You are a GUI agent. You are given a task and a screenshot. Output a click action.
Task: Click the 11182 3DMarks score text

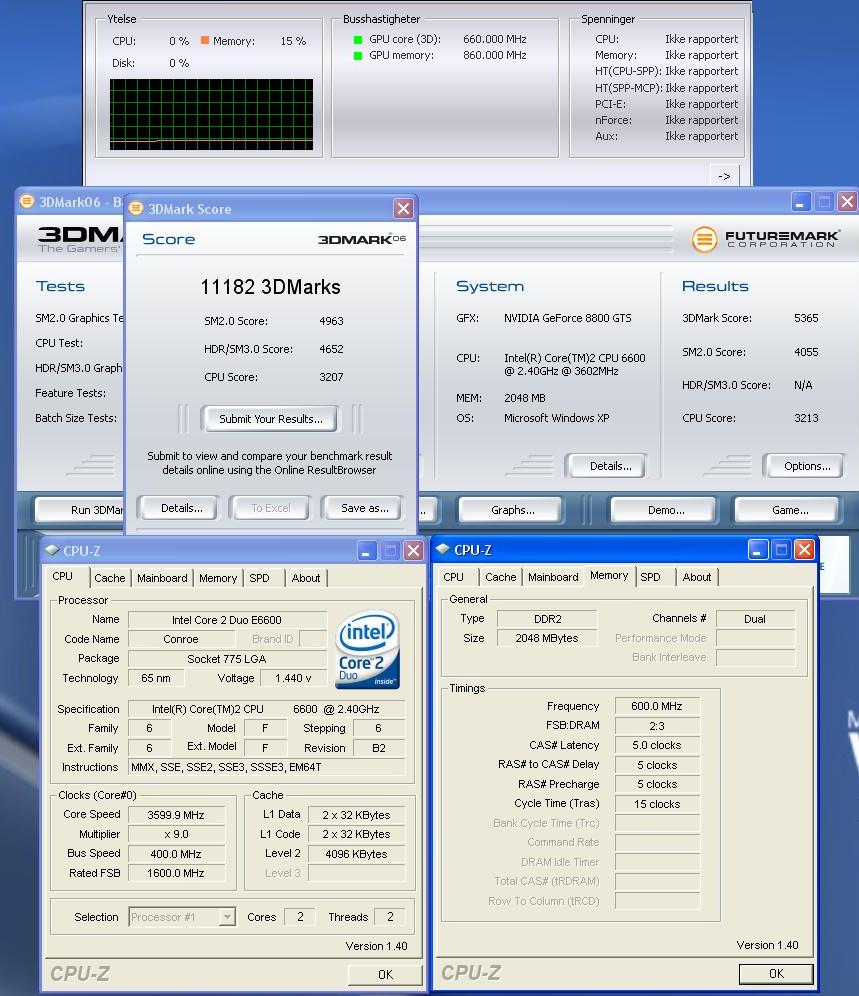(271, 287)
